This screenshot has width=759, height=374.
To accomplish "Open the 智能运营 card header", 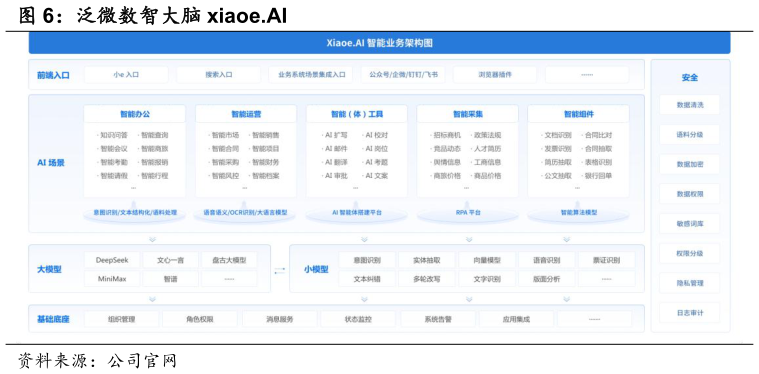I will tap(246, 114).
